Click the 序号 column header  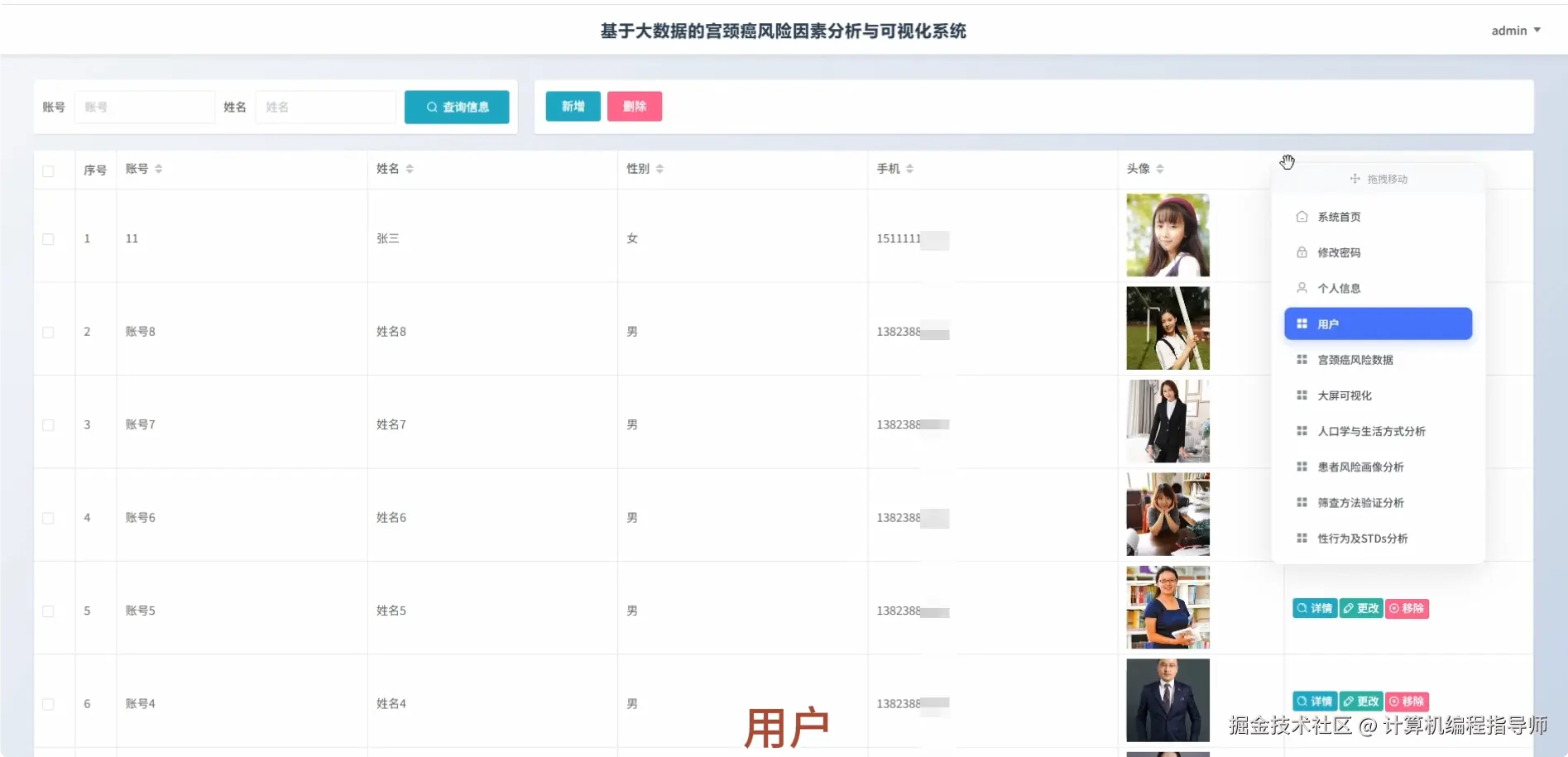click(95, 170)
